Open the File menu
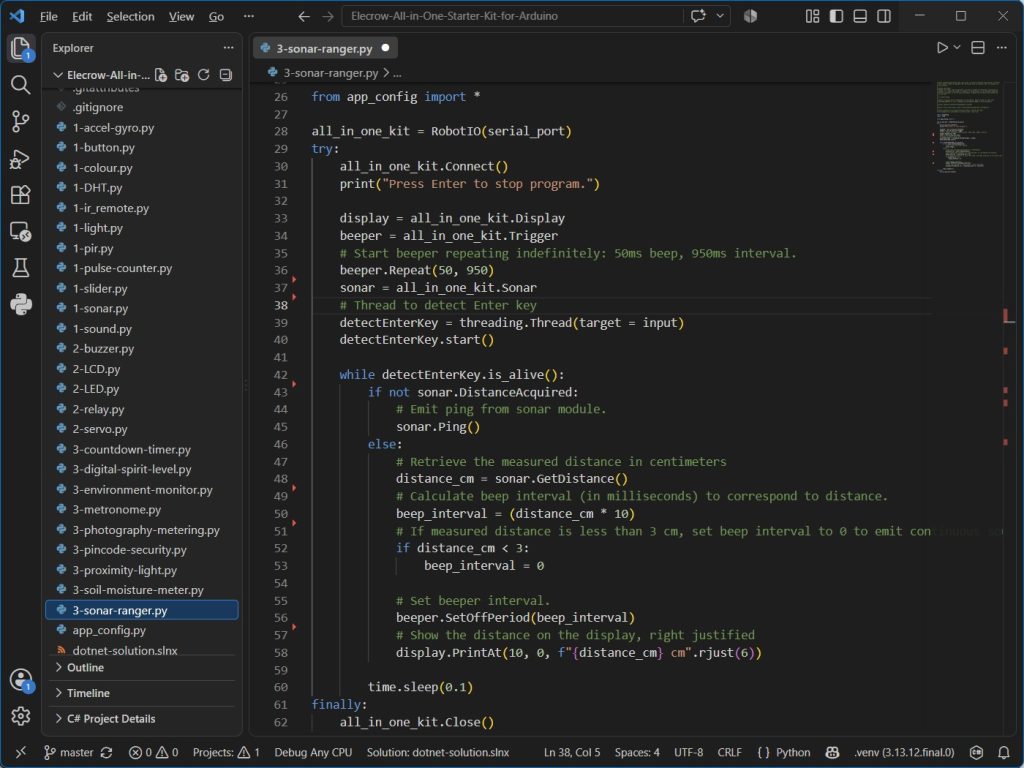This screenshot has height=768, width=1024. 48,16
